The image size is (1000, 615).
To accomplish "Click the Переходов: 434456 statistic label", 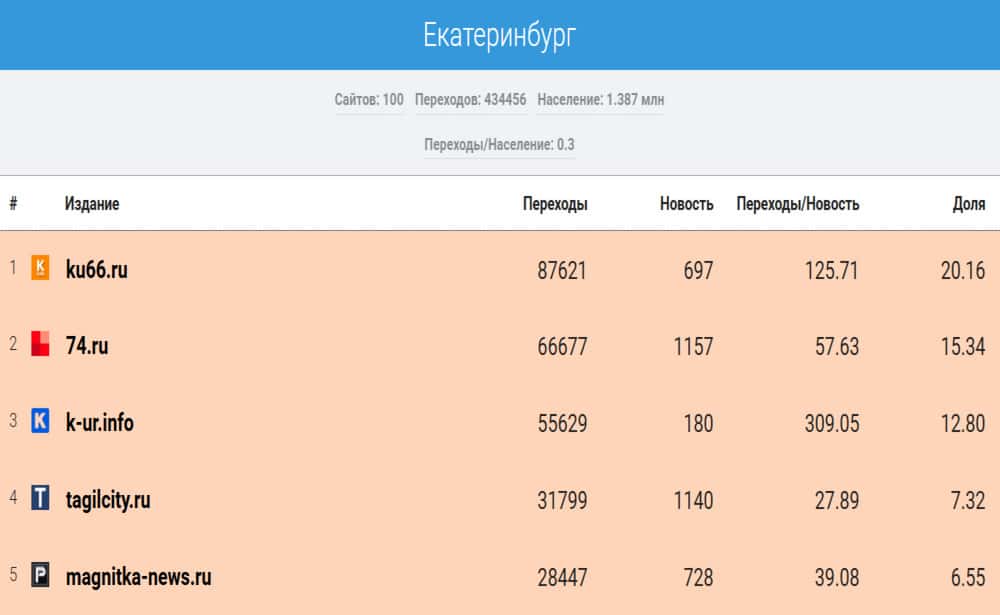I will (x=470, y=100).
